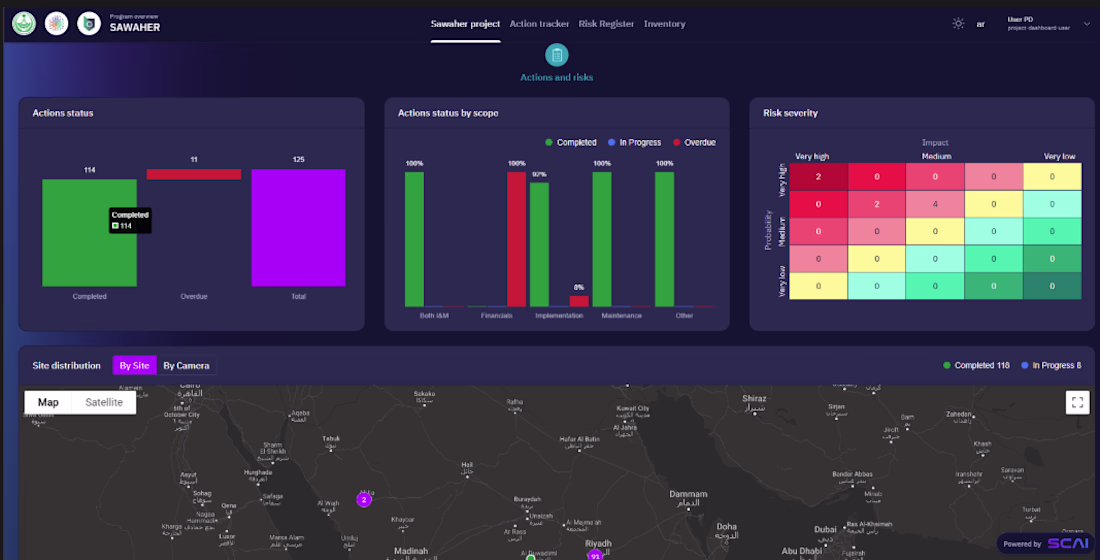The height and width of the screenshot is (560, 1100).
Task: Click the Riyadh city label on map
Action: click(x=598, y=543)
